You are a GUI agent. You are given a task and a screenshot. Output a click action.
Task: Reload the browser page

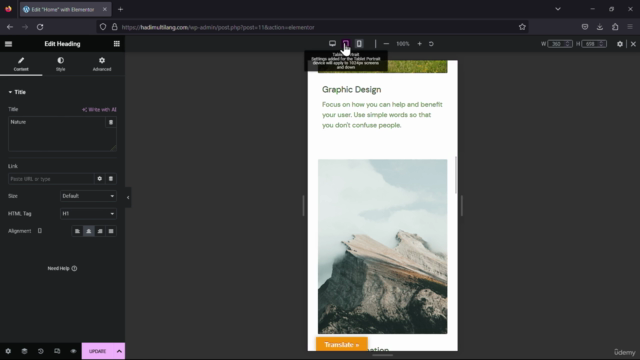pos(40,27)
